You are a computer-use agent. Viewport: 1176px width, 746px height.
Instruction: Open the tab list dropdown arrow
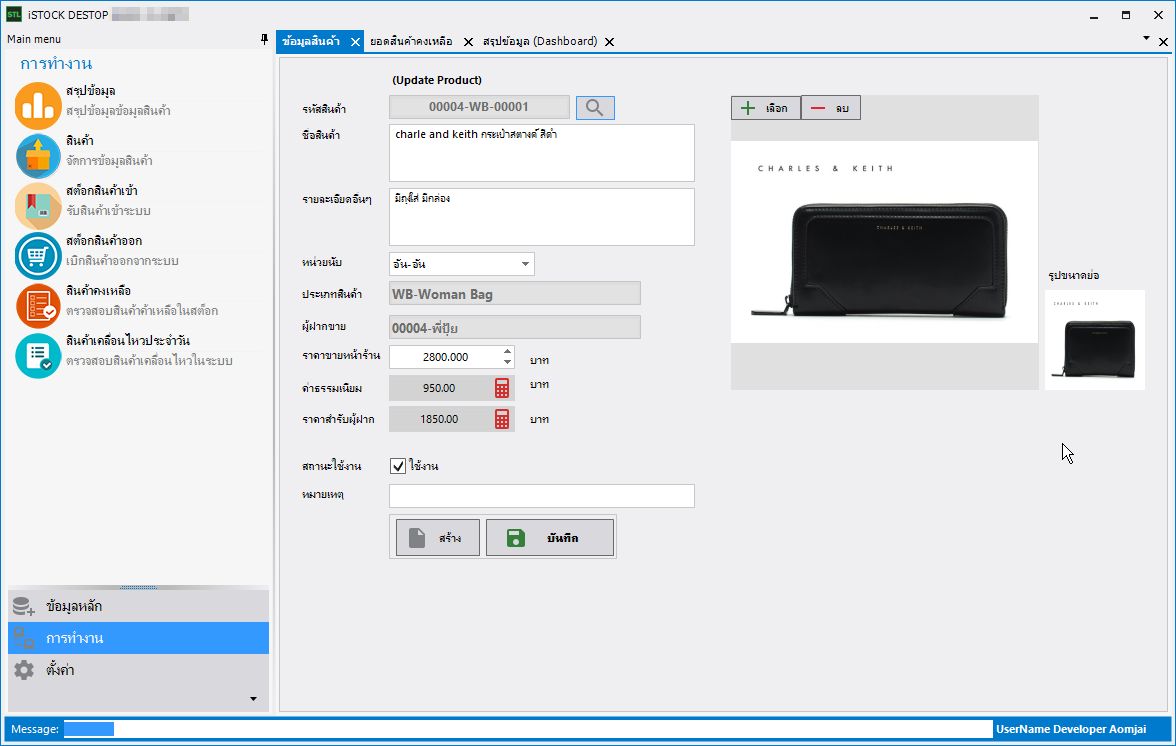click(1146, 37)
